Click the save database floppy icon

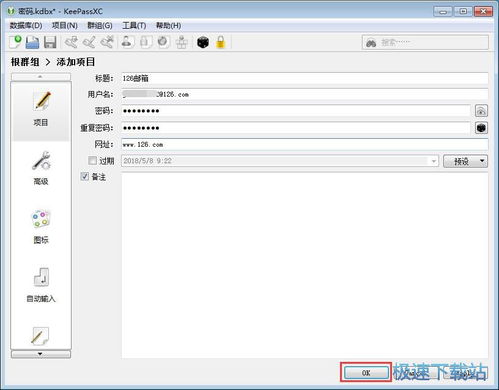[x=50, y=43]
